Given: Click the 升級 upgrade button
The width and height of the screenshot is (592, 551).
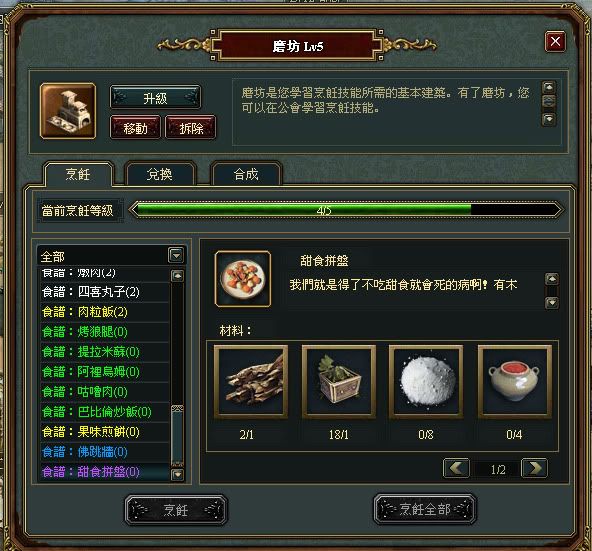Looking at the screenshot, I should click(155, 97).
